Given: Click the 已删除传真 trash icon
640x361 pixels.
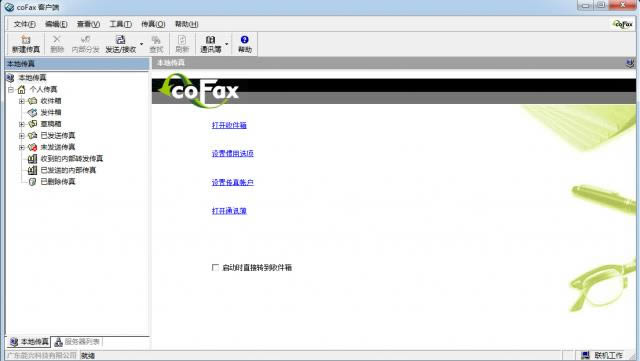Looking at the screenshot, I should (32, 182).
